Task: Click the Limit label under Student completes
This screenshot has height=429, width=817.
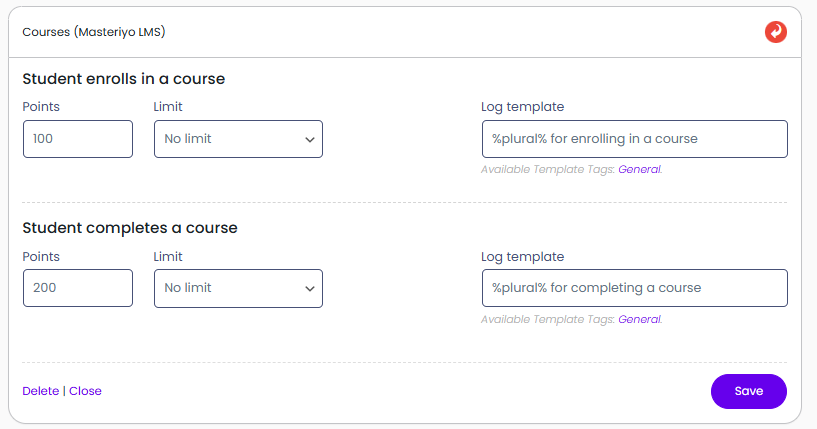Action: point(168,257)
